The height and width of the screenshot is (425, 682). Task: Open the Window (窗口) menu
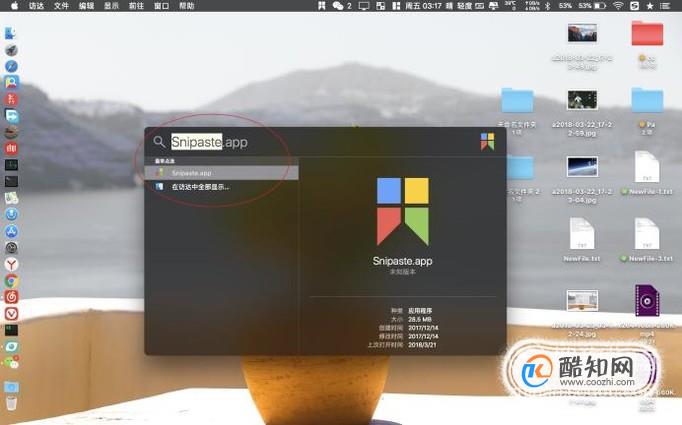(161, 6)
